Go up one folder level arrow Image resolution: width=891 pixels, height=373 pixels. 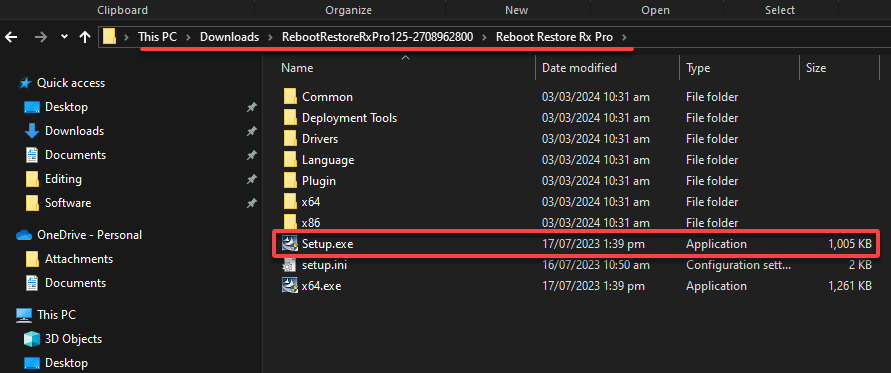click(85, 38)
